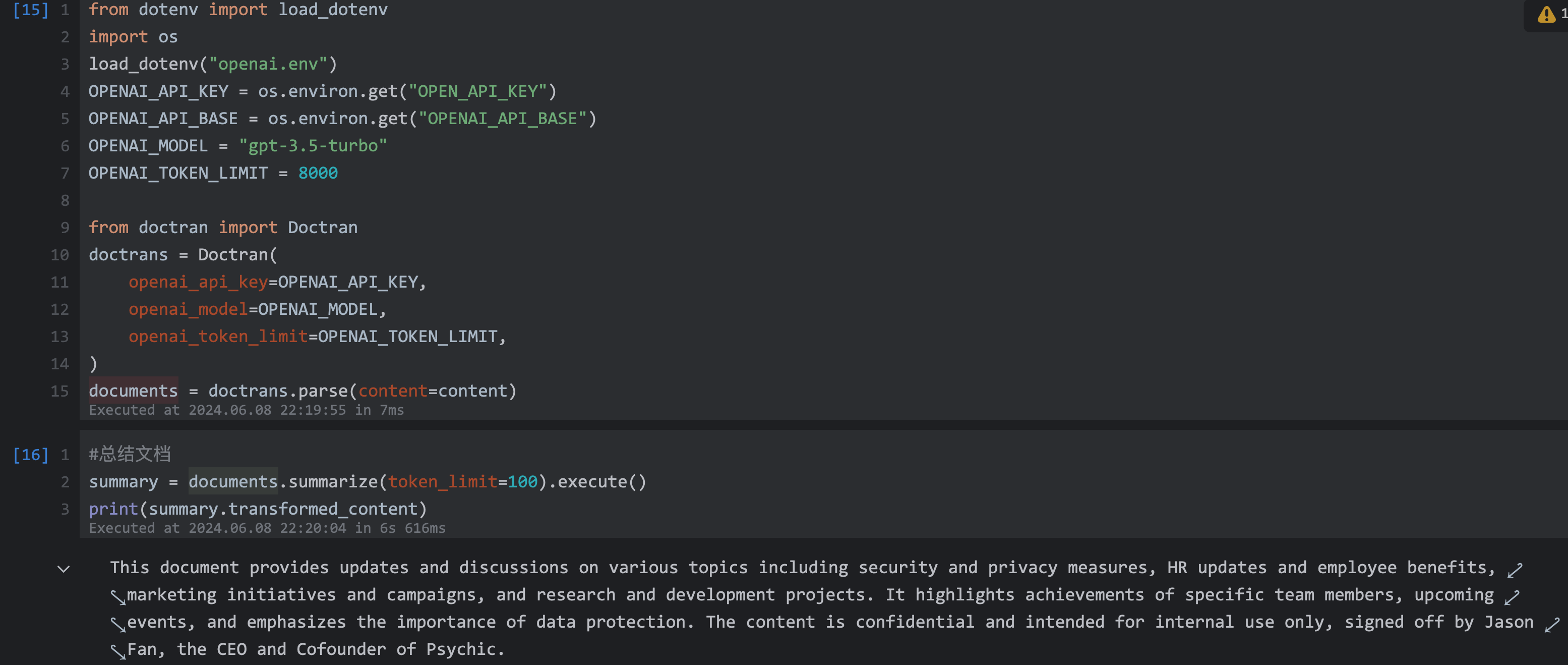
Task: Click soft-wrap arrow after 'upcoming'
Action: pos(1512,597)
